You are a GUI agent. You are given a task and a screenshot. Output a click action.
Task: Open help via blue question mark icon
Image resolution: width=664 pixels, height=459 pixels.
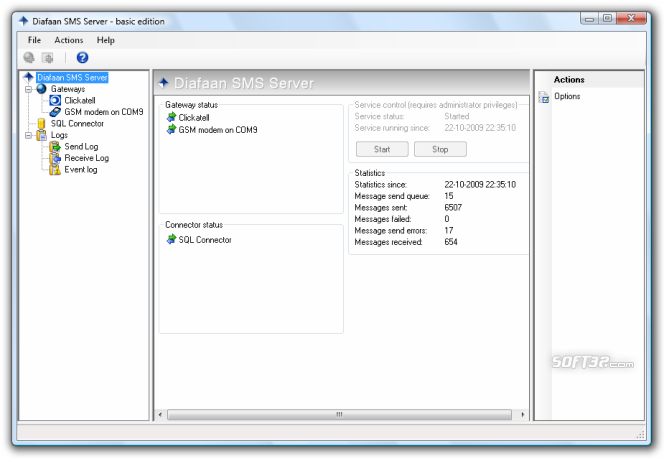[82, 58]
